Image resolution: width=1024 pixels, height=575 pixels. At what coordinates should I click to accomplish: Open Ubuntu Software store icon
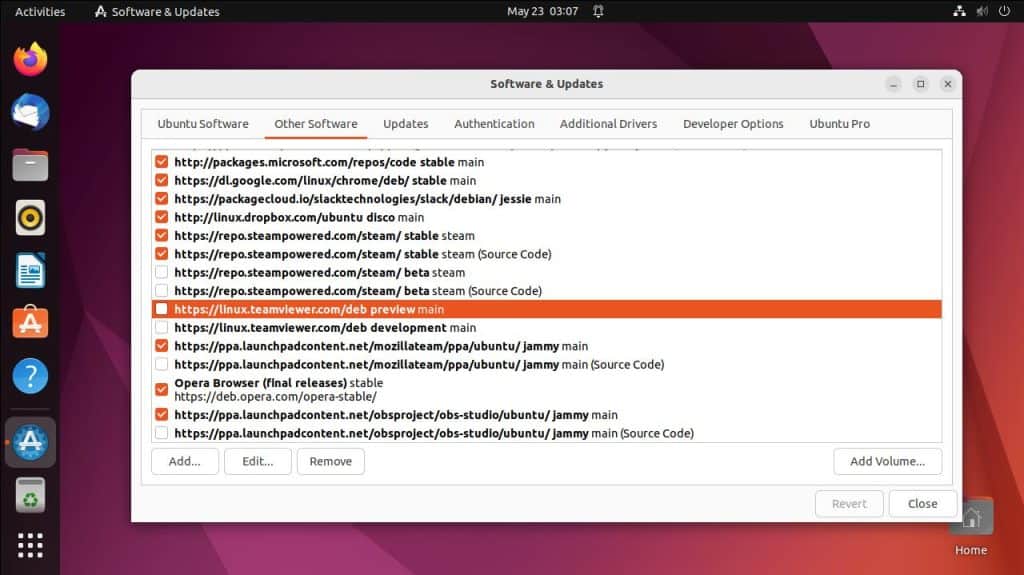pos(30,323)
